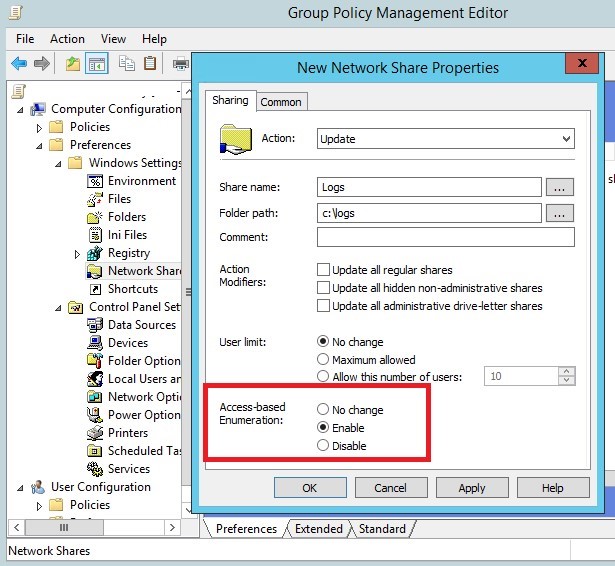Check Update all regular shares
The width and height of the screenshot is (615, 566).
point(324,270)
